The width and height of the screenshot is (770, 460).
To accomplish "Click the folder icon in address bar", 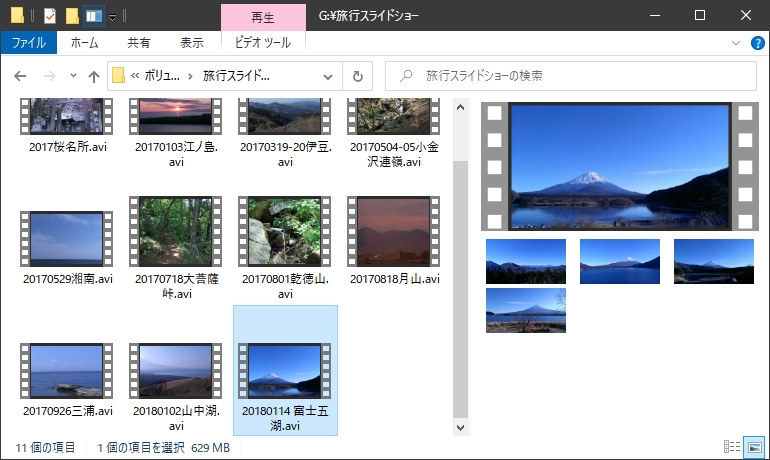I will coord(118,76).
